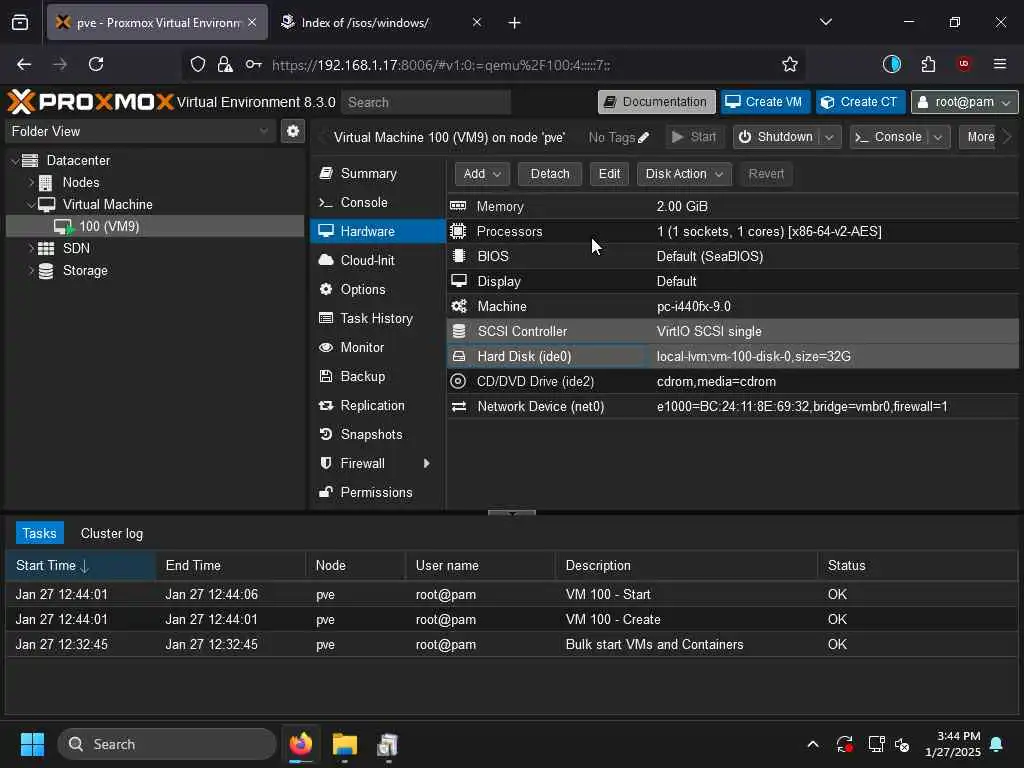Click the pencil icon to edit tags
The image size is (1024, 768).
(644, 137)
